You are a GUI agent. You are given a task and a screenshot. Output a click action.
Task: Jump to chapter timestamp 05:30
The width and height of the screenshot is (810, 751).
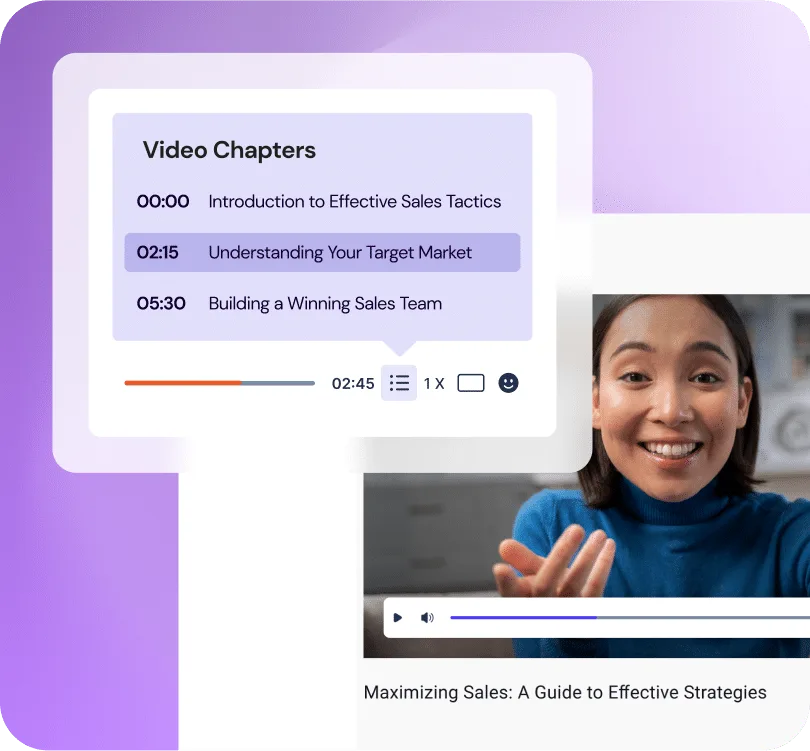tap(162, 303)
